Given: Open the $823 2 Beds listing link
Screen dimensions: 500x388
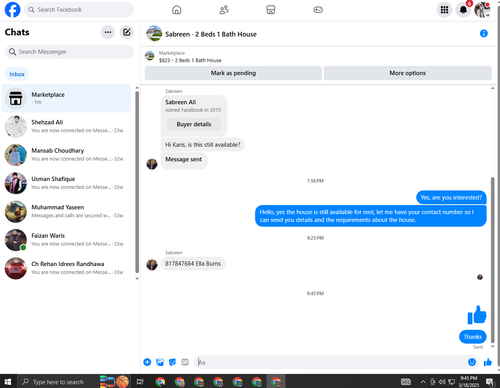Looking at the screenshot, I should coord(190,60).
